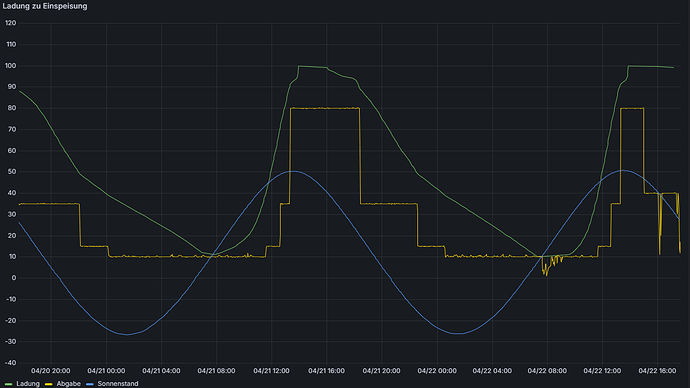Click the 04/22 08:00 time axis label
The image size is (690, 388).
click(547, 371)
